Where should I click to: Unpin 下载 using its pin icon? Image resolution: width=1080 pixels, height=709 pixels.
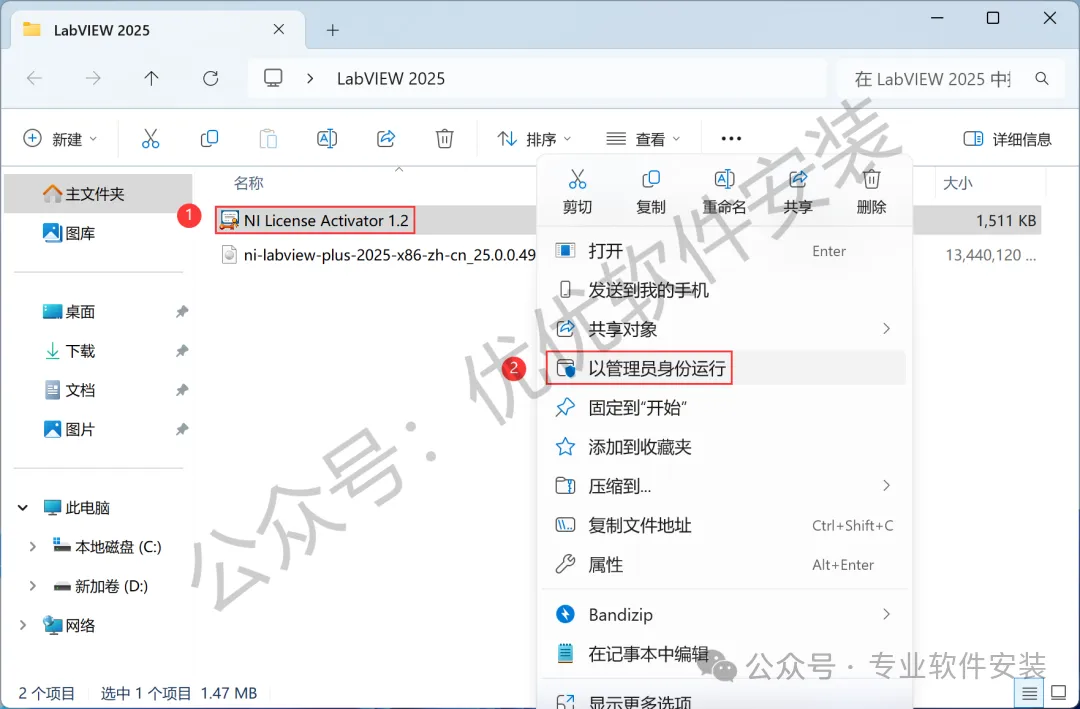pyautogui.click(x=182, y=351)
